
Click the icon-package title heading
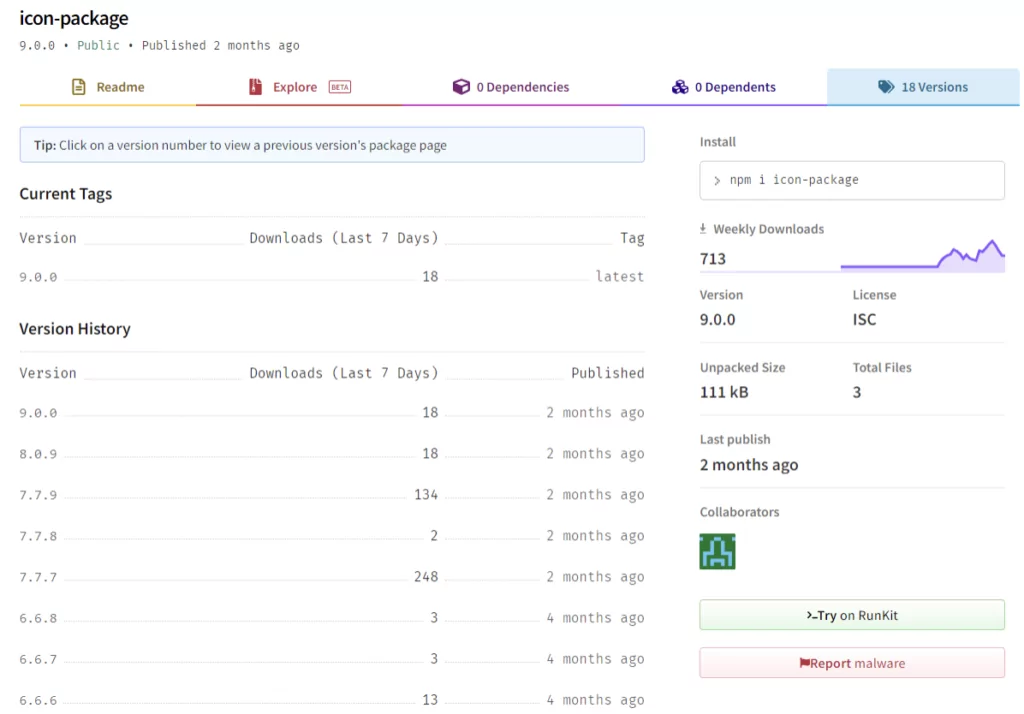click(x=74, y=18)
